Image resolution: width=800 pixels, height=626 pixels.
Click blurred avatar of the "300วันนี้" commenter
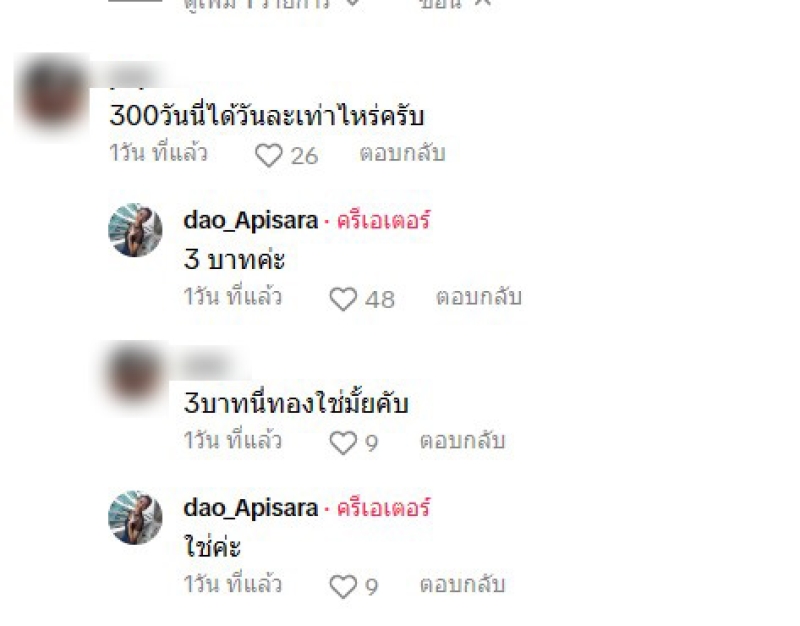[54, 96]
